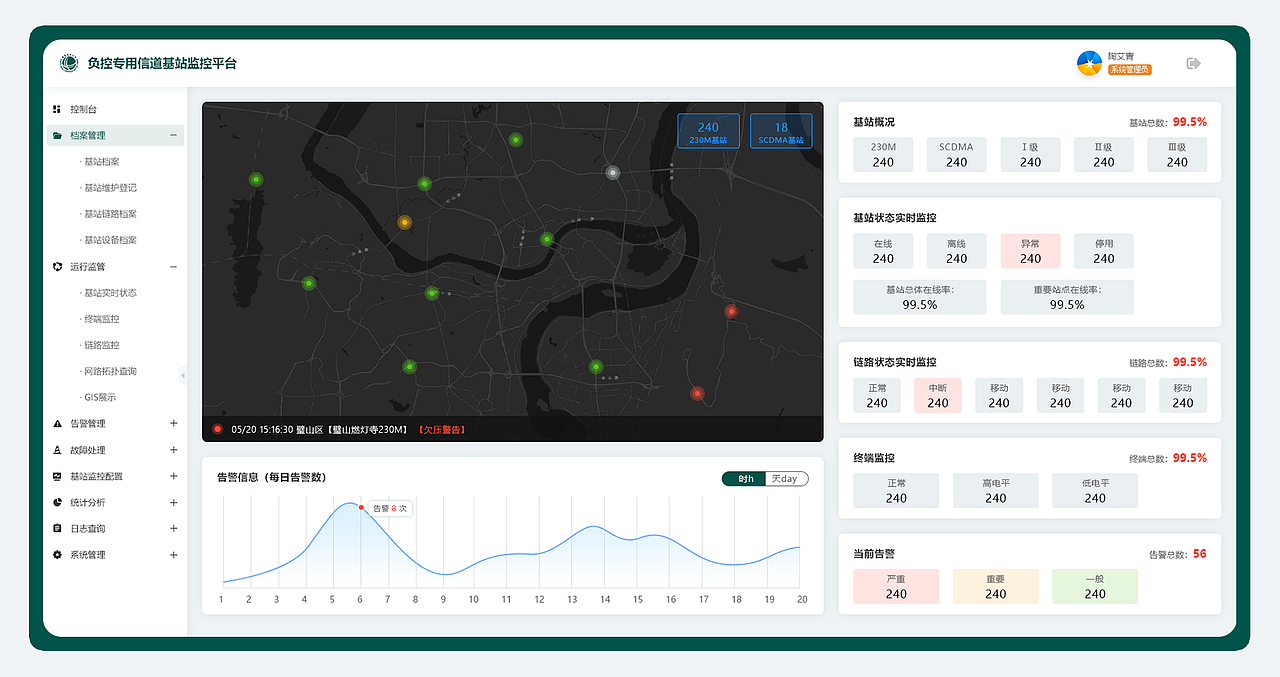
Task: Open 基站维护登记 in the sidebar
Action: click(109, 188)
